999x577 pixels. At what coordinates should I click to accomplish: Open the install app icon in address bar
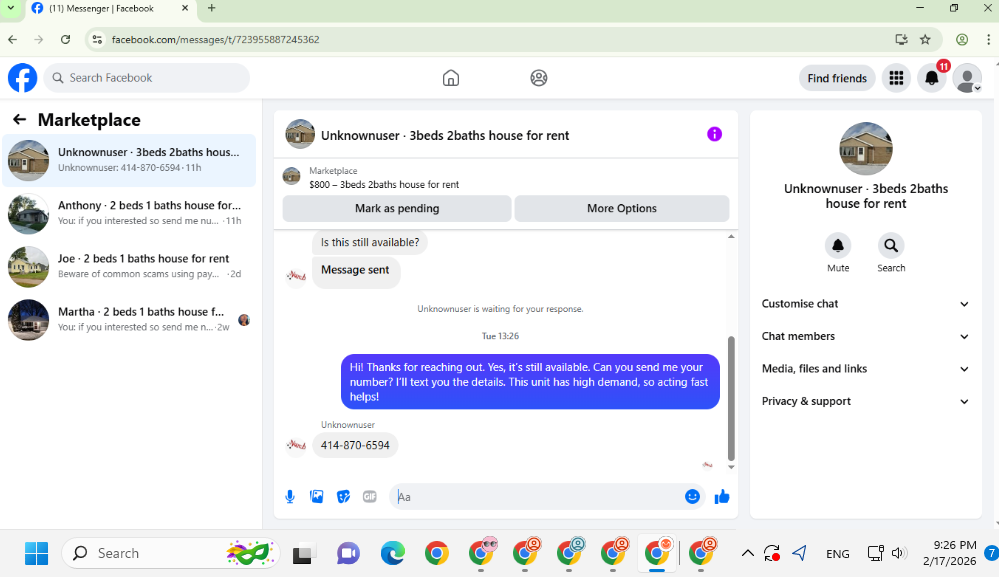click(x=901, y=39)
